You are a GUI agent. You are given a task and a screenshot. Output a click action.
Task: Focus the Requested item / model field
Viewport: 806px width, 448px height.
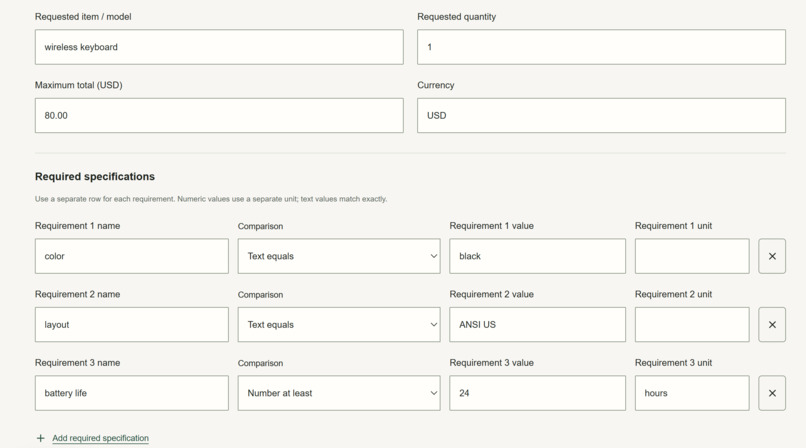coord(219,47)
